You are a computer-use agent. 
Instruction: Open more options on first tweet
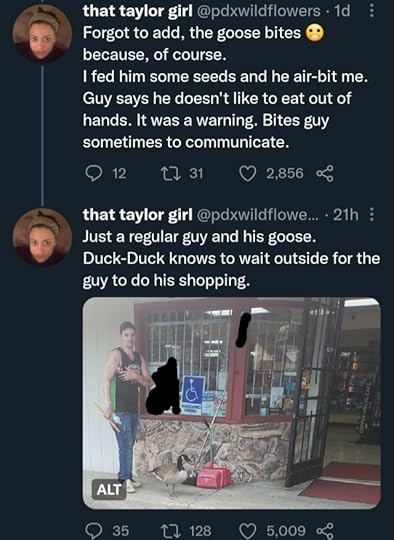[372, 11]
